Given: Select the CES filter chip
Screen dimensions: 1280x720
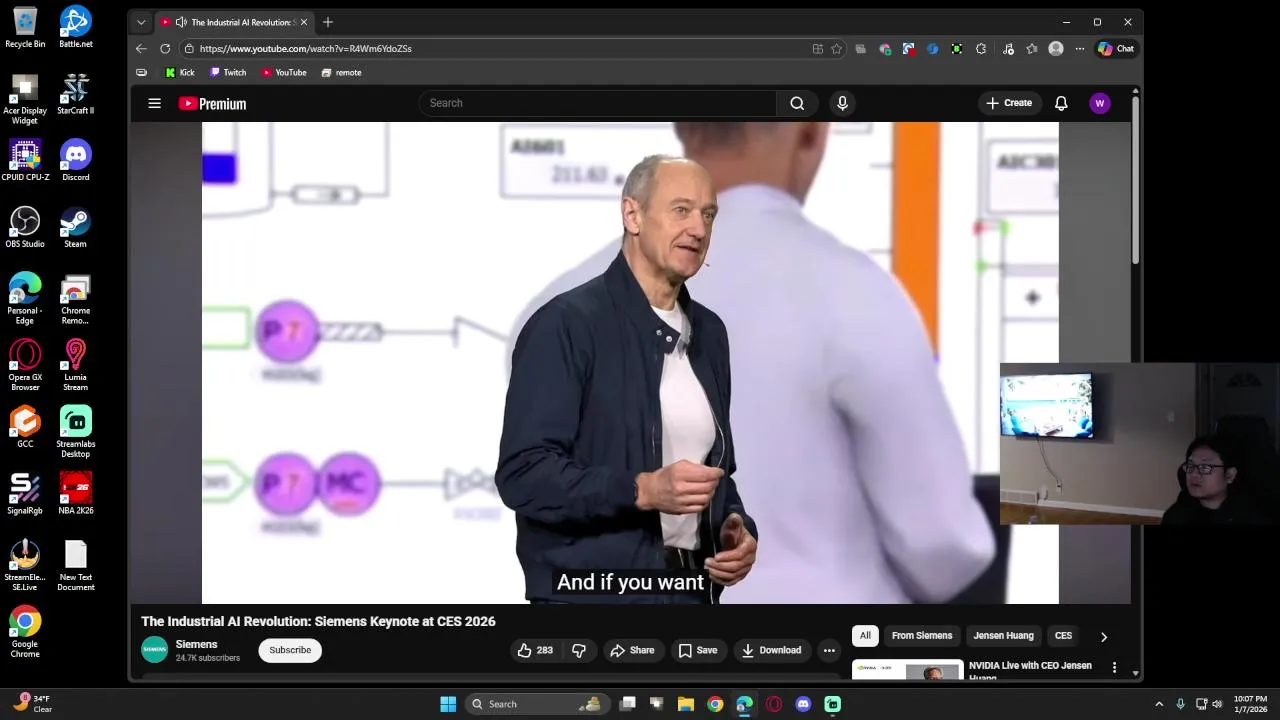Looking at the screenshot, I should (x=1063, y=636).
